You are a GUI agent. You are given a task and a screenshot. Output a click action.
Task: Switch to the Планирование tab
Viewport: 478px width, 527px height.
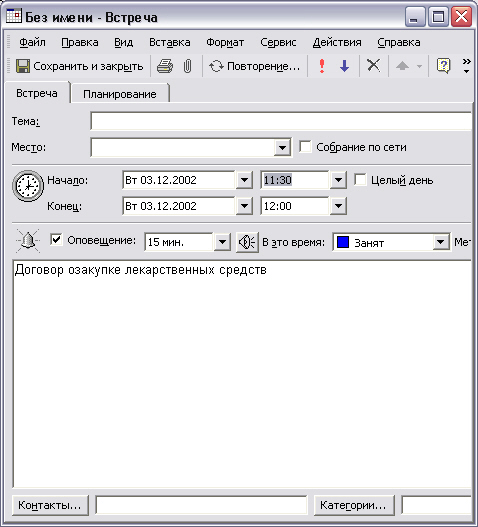120,94
